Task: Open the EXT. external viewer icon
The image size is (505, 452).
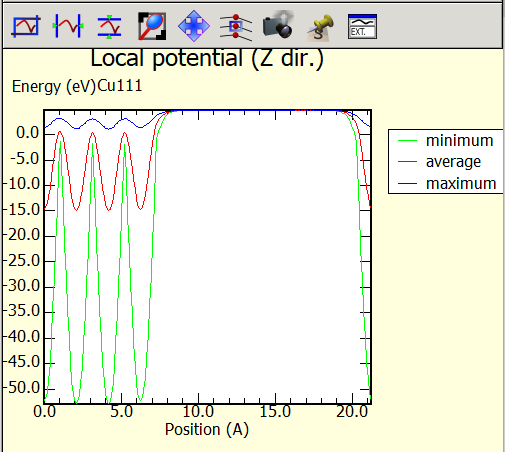Action: [362, 27]
